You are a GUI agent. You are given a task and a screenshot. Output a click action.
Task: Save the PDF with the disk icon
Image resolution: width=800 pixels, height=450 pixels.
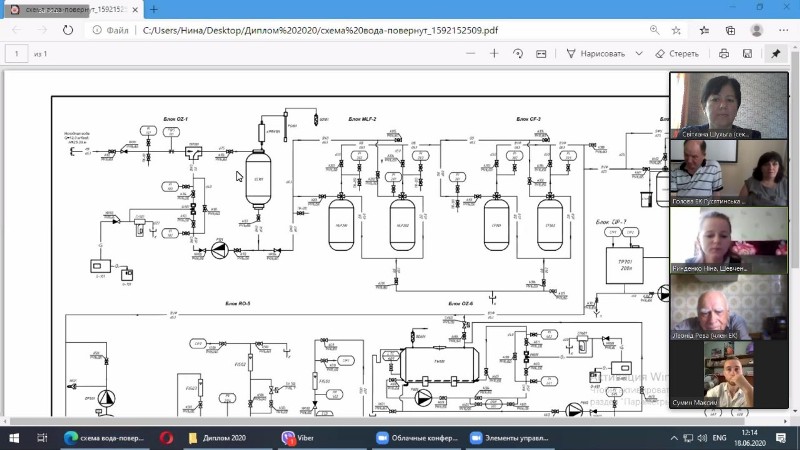(747, 54)
